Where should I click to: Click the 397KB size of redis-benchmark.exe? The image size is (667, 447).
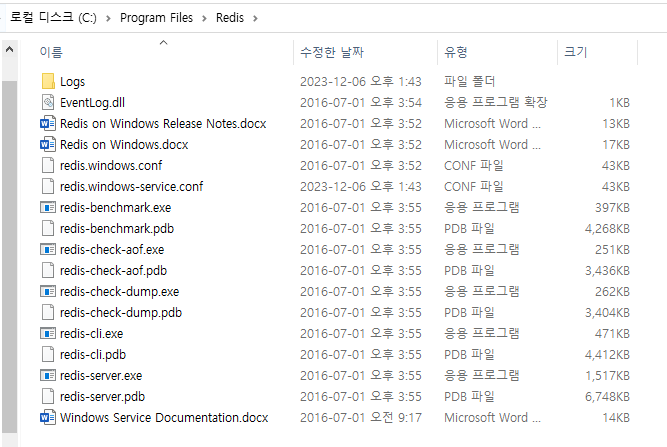(612, 208)
